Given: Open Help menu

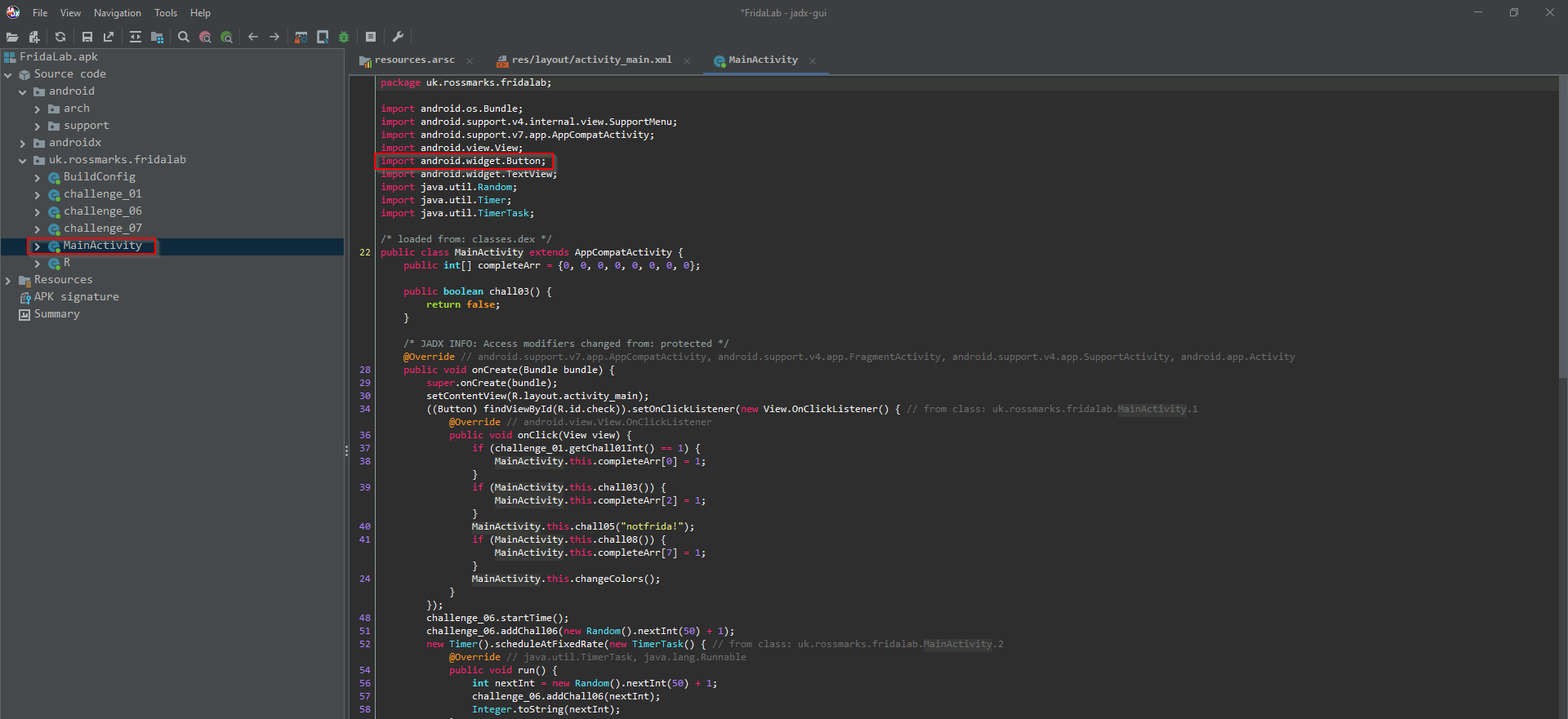Looking at the screenshot, I should click(200, 13).
